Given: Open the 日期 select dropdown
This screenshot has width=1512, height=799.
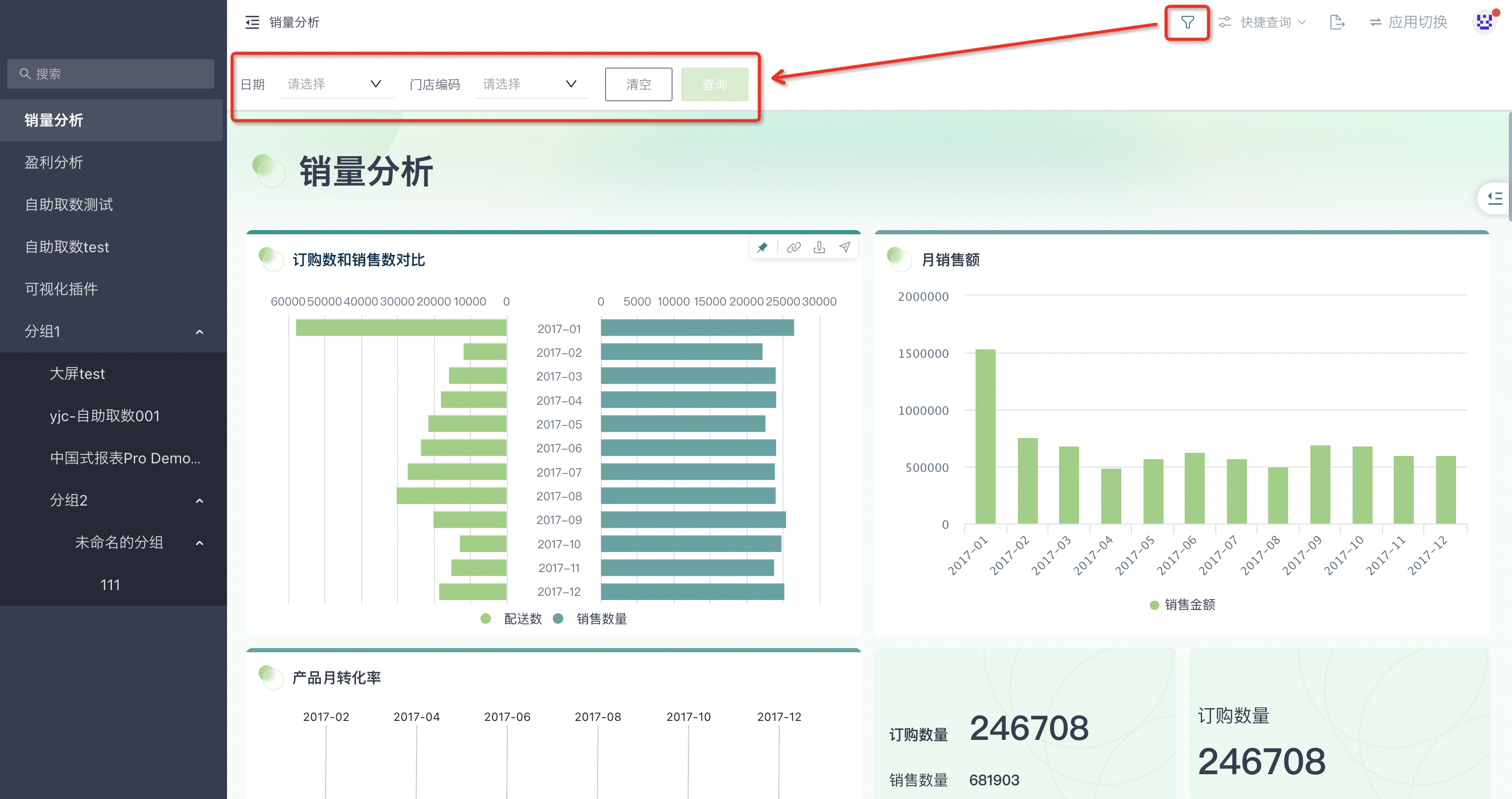Looking at the screenshot, I should 336,84.
